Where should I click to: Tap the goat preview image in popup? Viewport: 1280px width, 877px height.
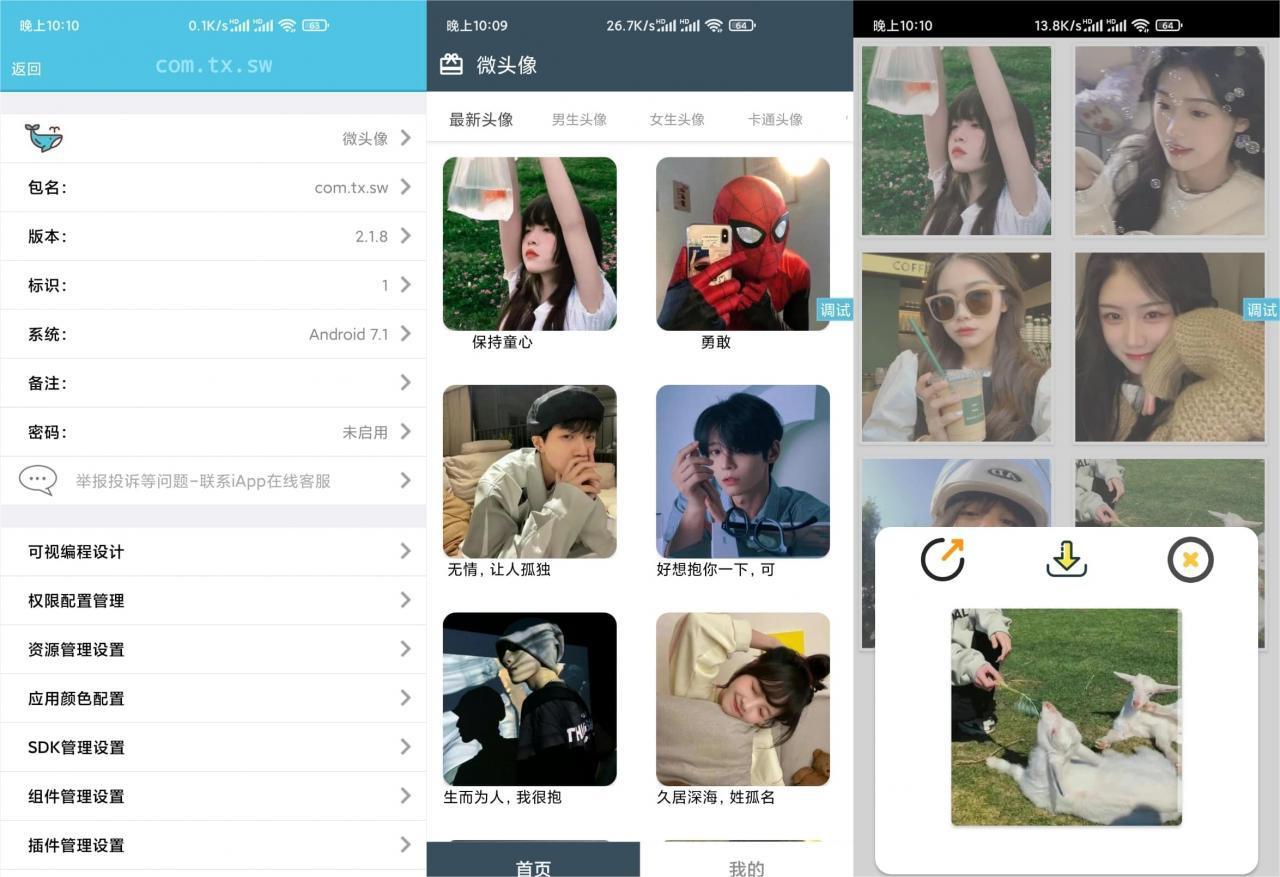(1066, 717)
